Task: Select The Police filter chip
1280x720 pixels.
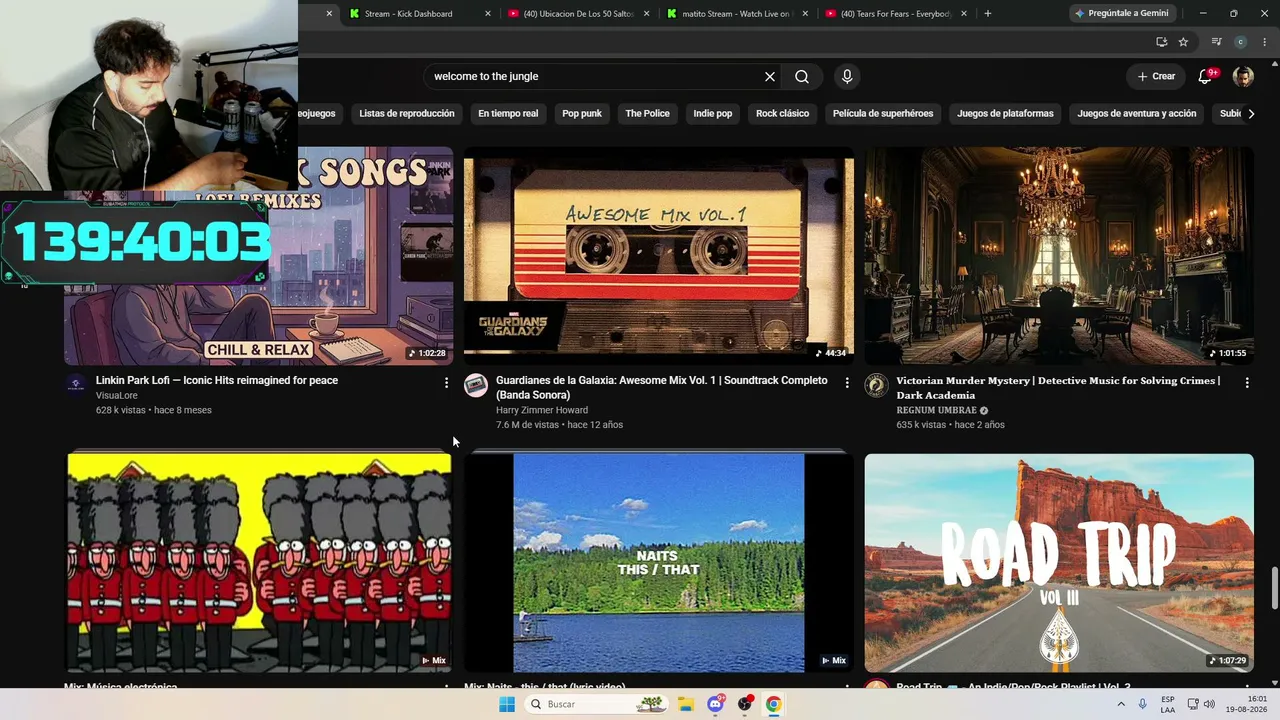Action: pos(648,114)
